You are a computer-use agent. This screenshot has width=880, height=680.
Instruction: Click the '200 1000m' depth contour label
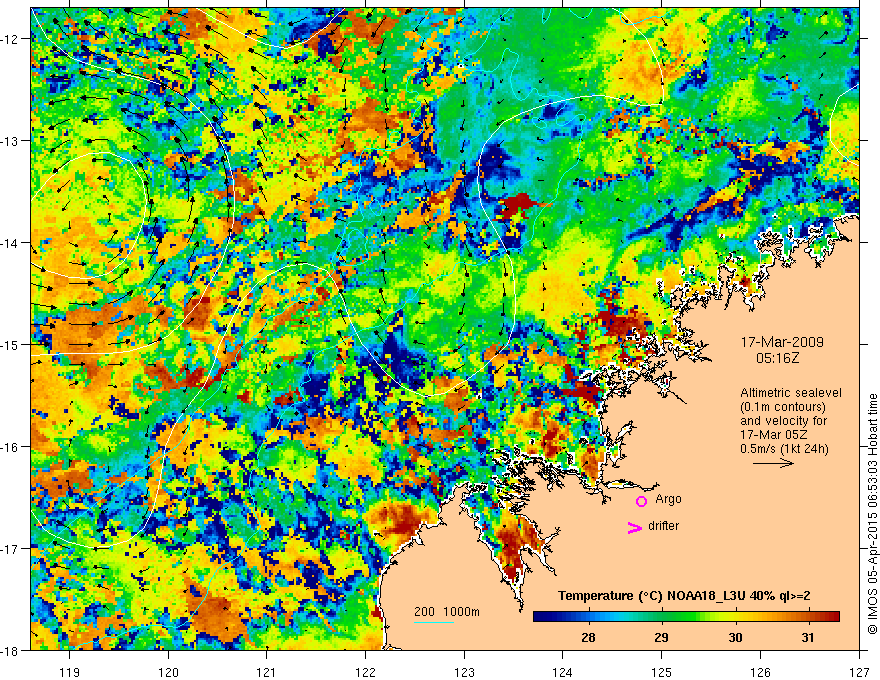point(447,612)
